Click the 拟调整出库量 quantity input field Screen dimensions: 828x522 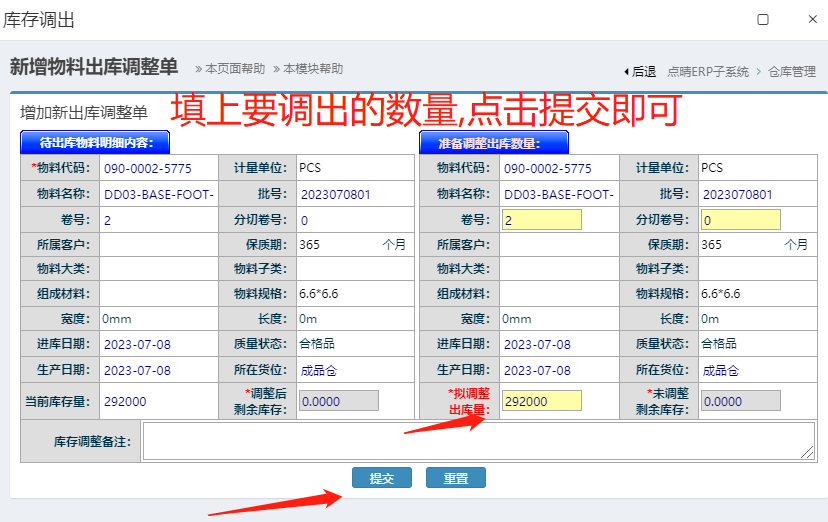coord(541,401)
